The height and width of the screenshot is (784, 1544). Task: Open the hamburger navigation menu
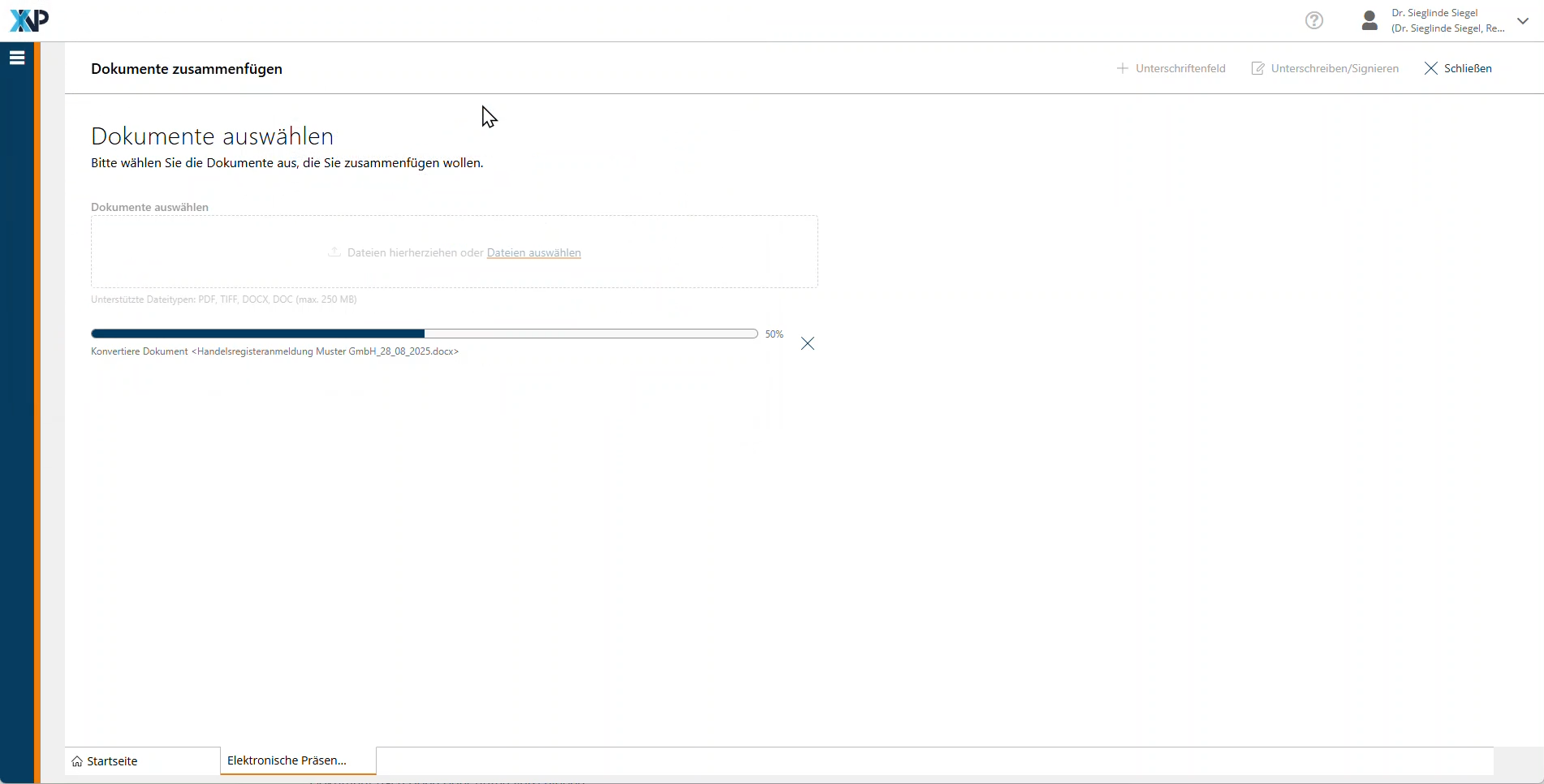(x=17, y=58)
